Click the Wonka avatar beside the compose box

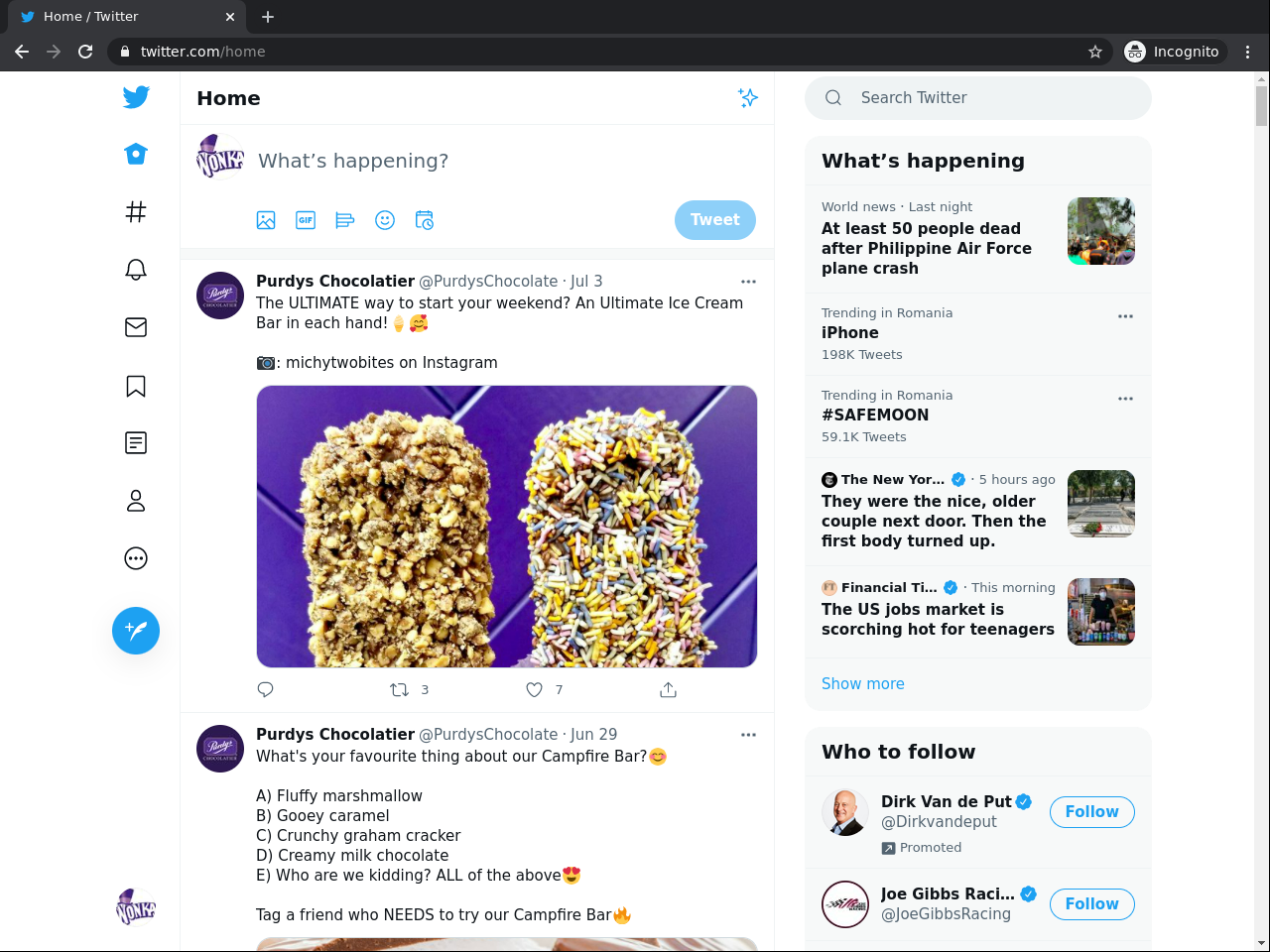coord(220,157)
